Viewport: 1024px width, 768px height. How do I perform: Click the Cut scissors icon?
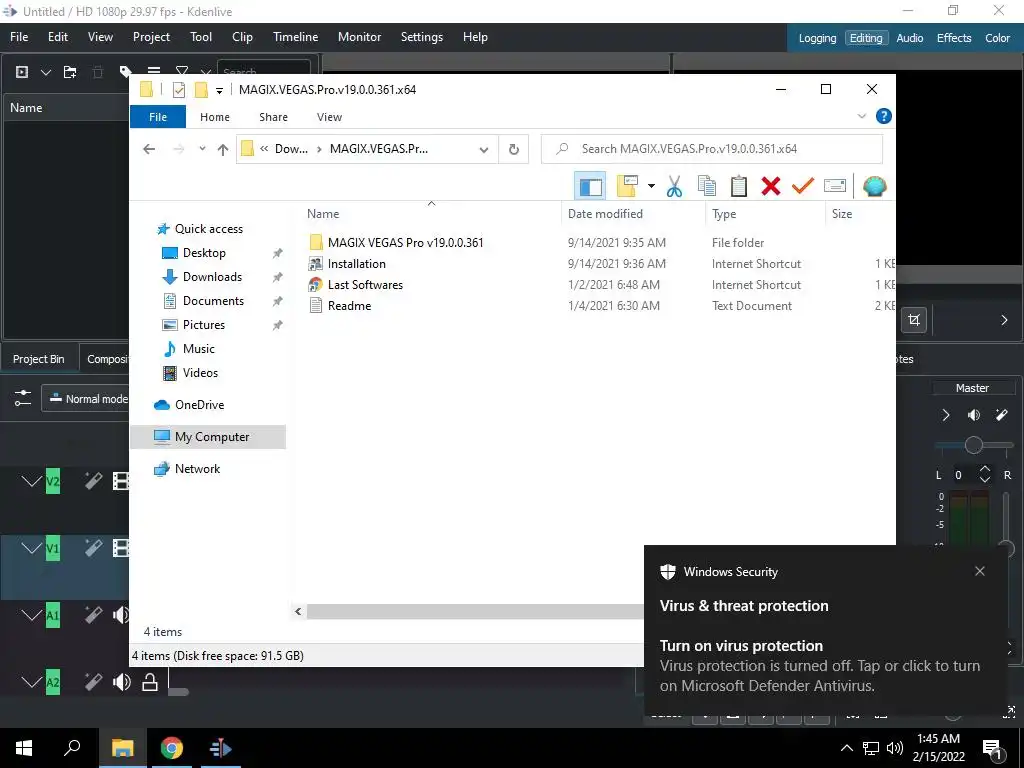[x=674, y=187]
